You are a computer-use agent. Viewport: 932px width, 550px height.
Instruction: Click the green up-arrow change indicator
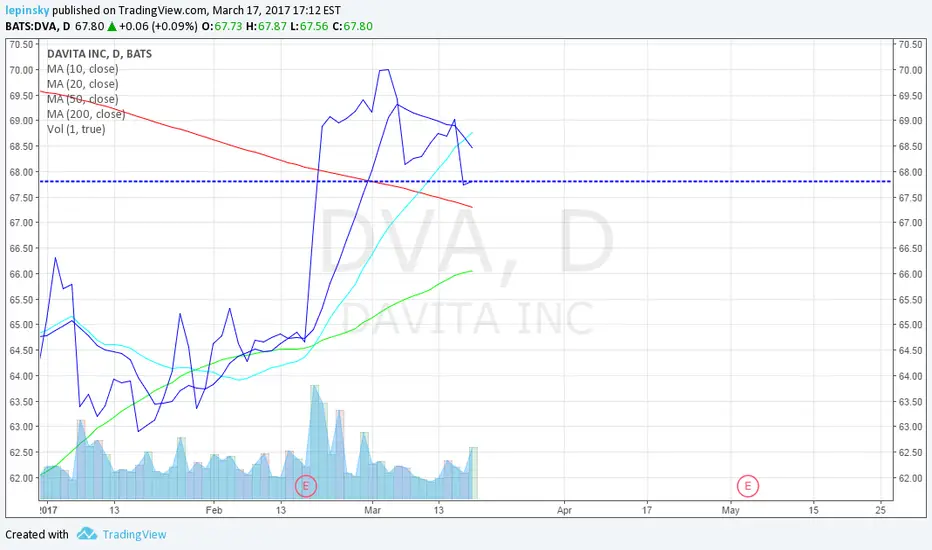click(112, 26)
